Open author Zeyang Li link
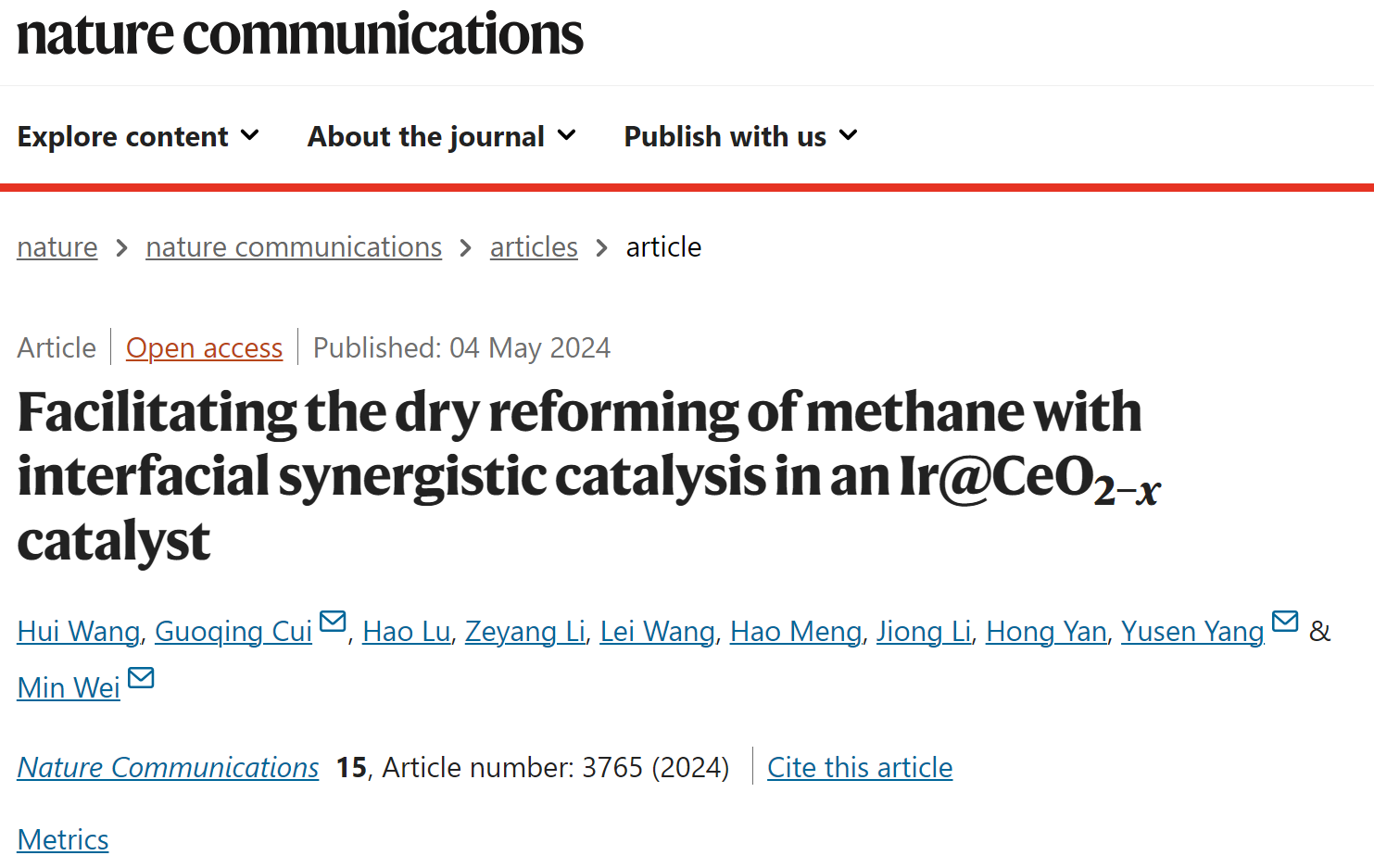The height and width of the screenshot is (868, 1374). 525,631
